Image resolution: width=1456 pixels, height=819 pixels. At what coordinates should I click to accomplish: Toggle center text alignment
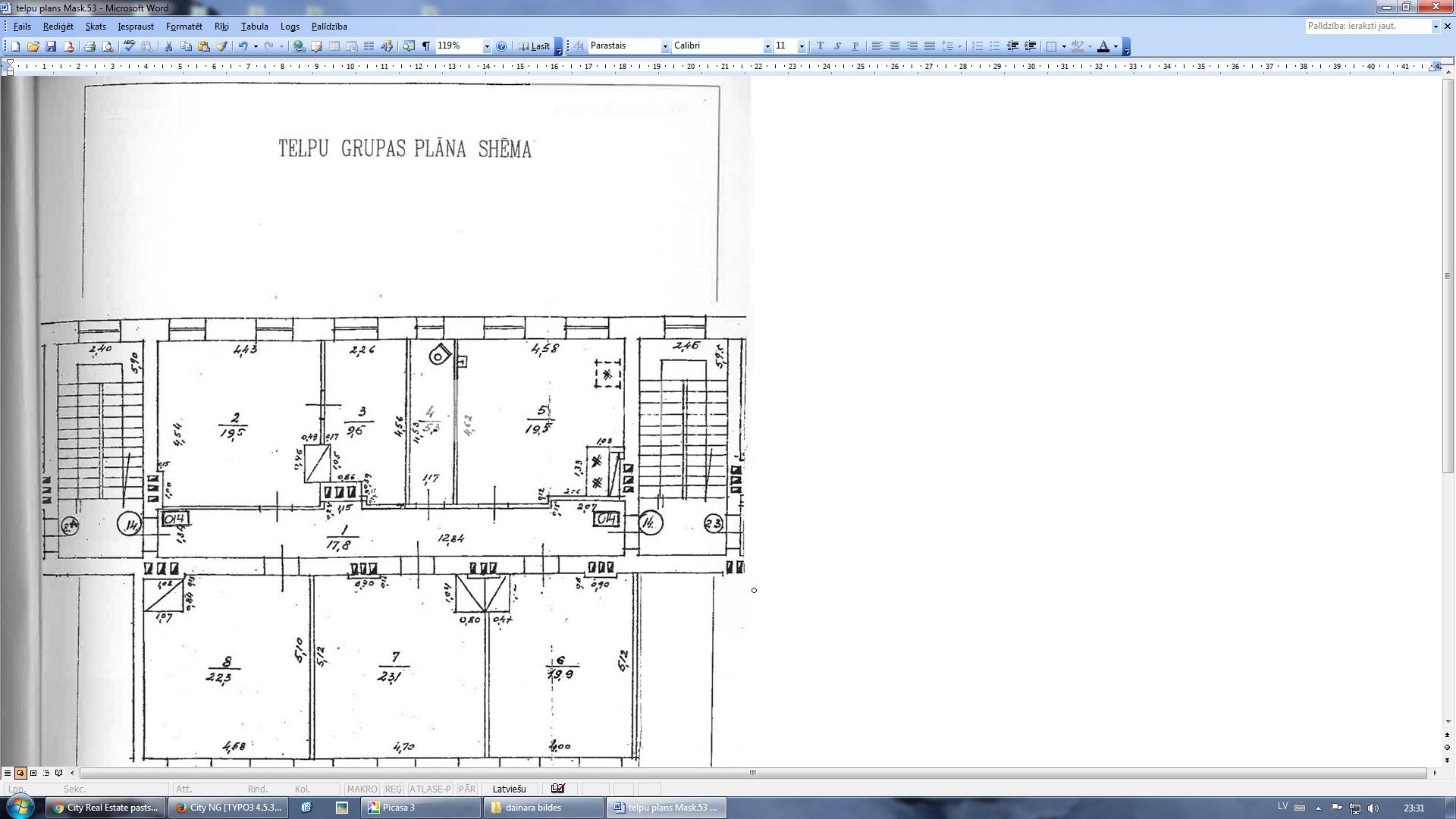(895, 46)
